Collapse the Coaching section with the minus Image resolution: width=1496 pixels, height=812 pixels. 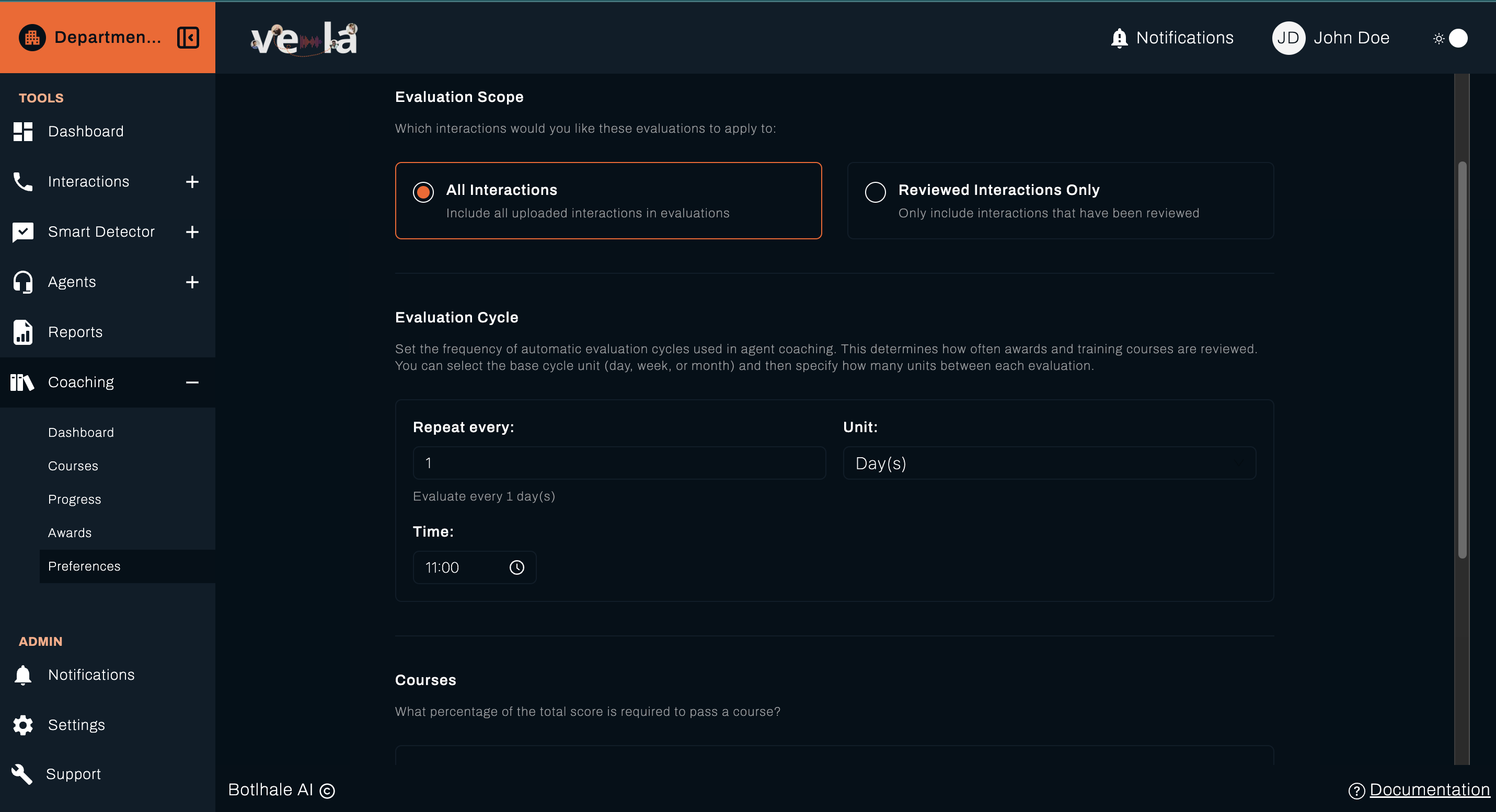coord(192,382)
